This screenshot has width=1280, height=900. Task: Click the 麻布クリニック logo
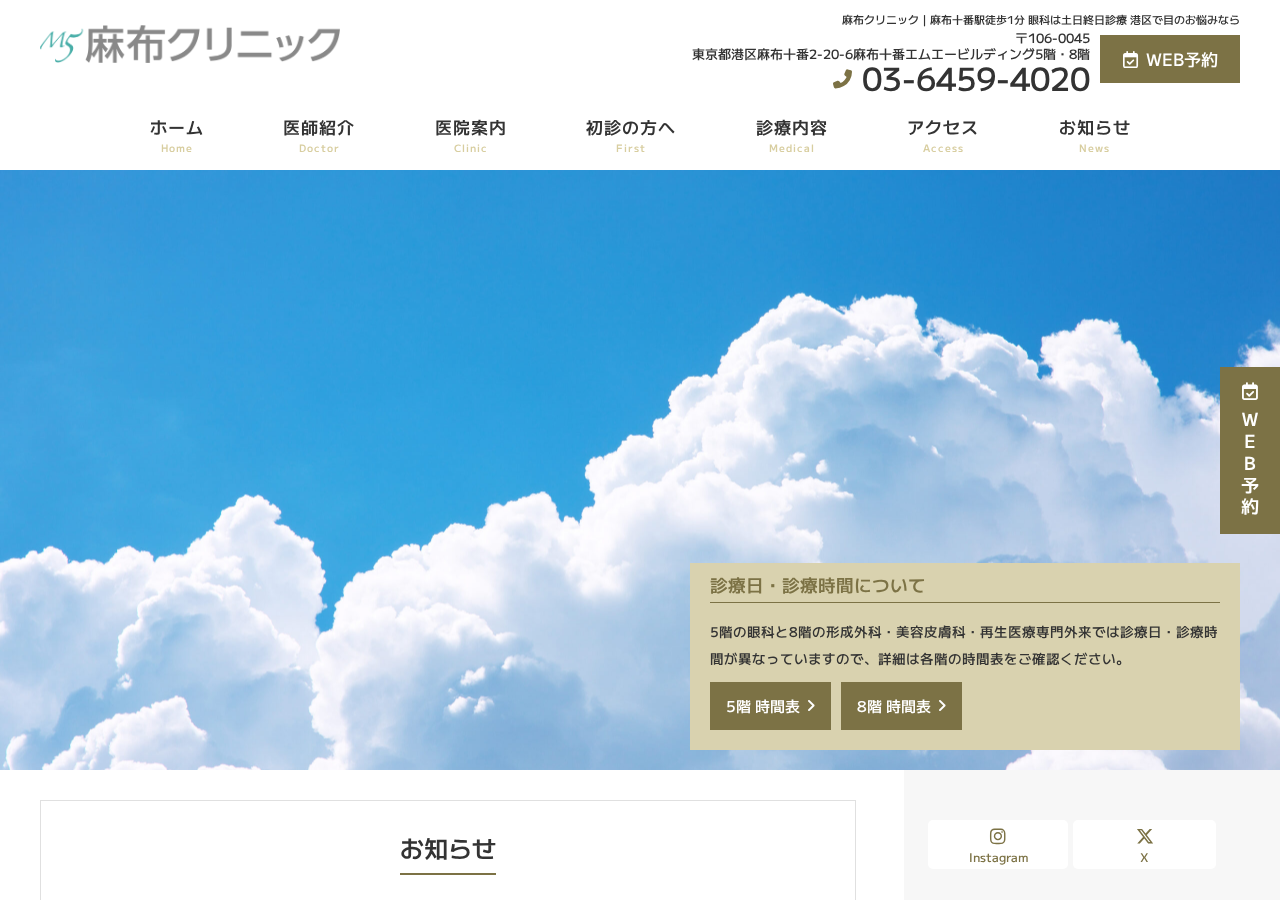coord(190,45)
